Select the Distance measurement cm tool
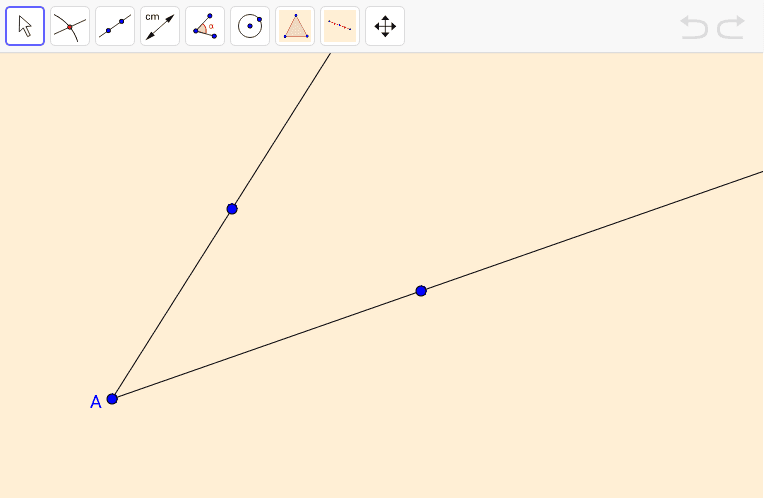The image size is (765, 500). tap(160, 26)
